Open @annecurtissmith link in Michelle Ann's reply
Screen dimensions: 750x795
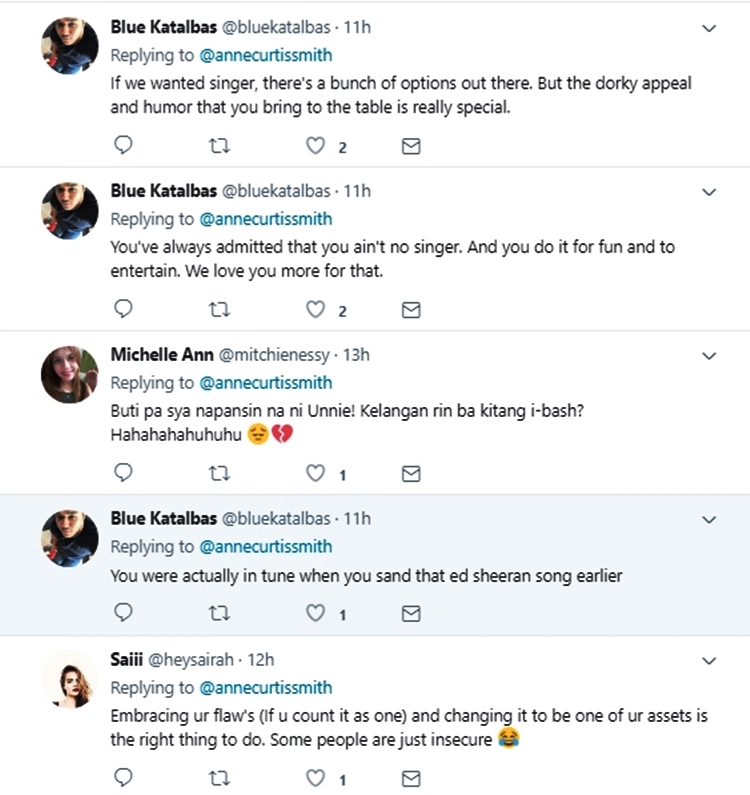tap(265, 382)
